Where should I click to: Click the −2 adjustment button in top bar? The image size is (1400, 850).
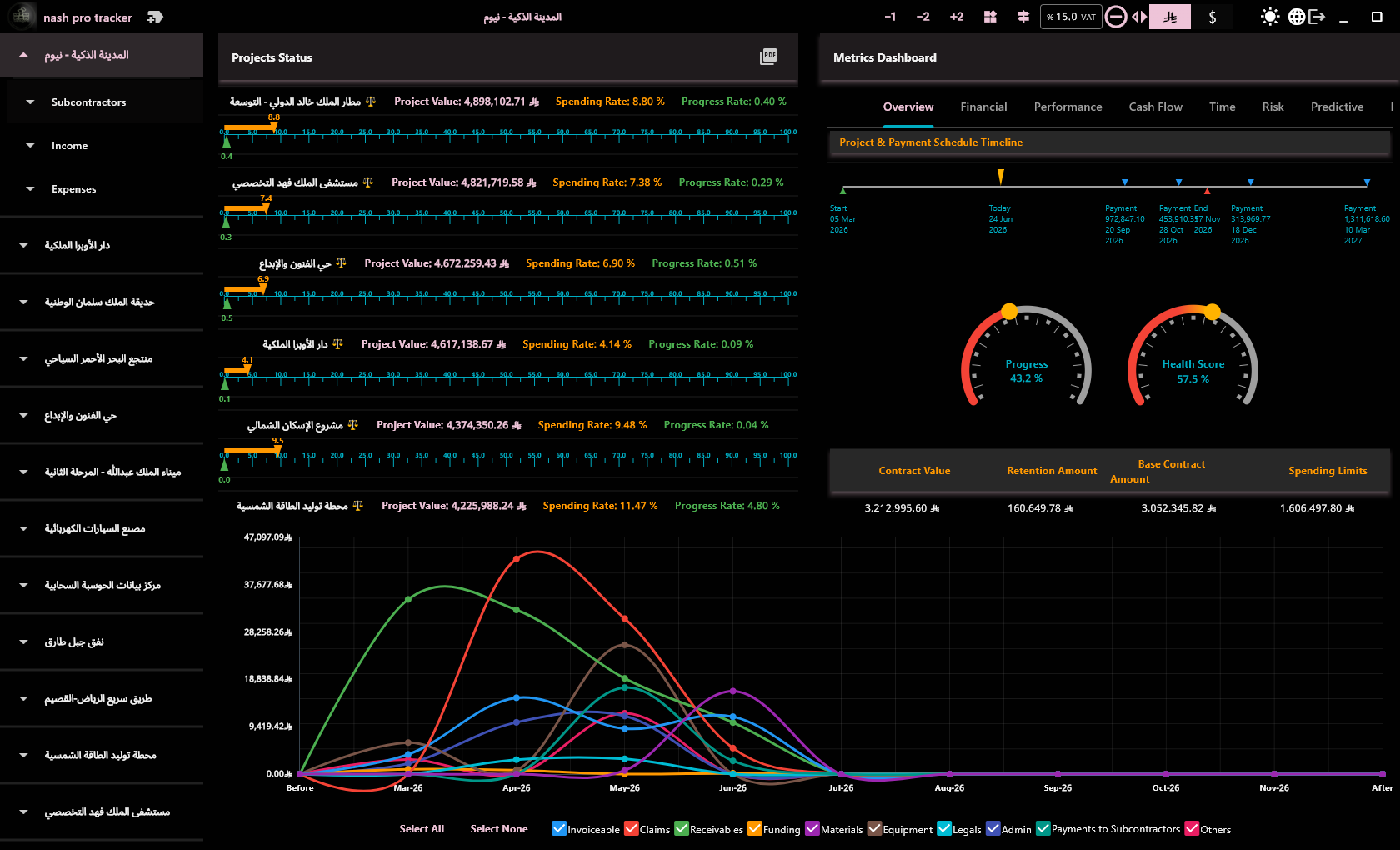pos(922,17)
